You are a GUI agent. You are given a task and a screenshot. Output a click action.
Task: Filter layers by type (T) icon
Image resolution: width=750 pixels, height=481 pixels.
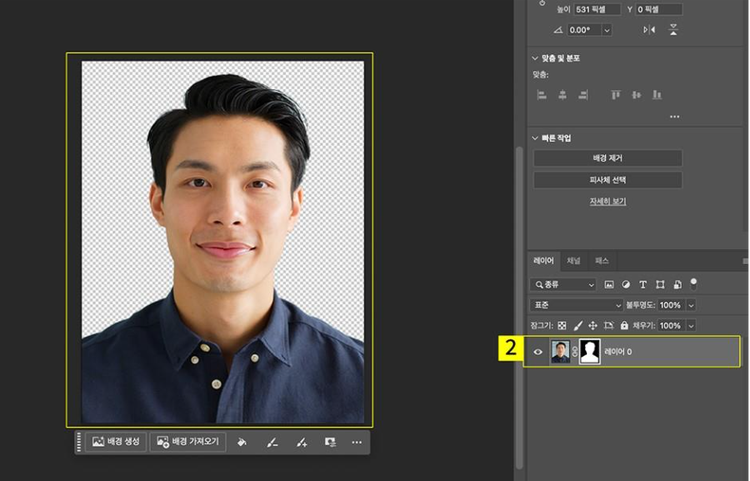point(643,285)
